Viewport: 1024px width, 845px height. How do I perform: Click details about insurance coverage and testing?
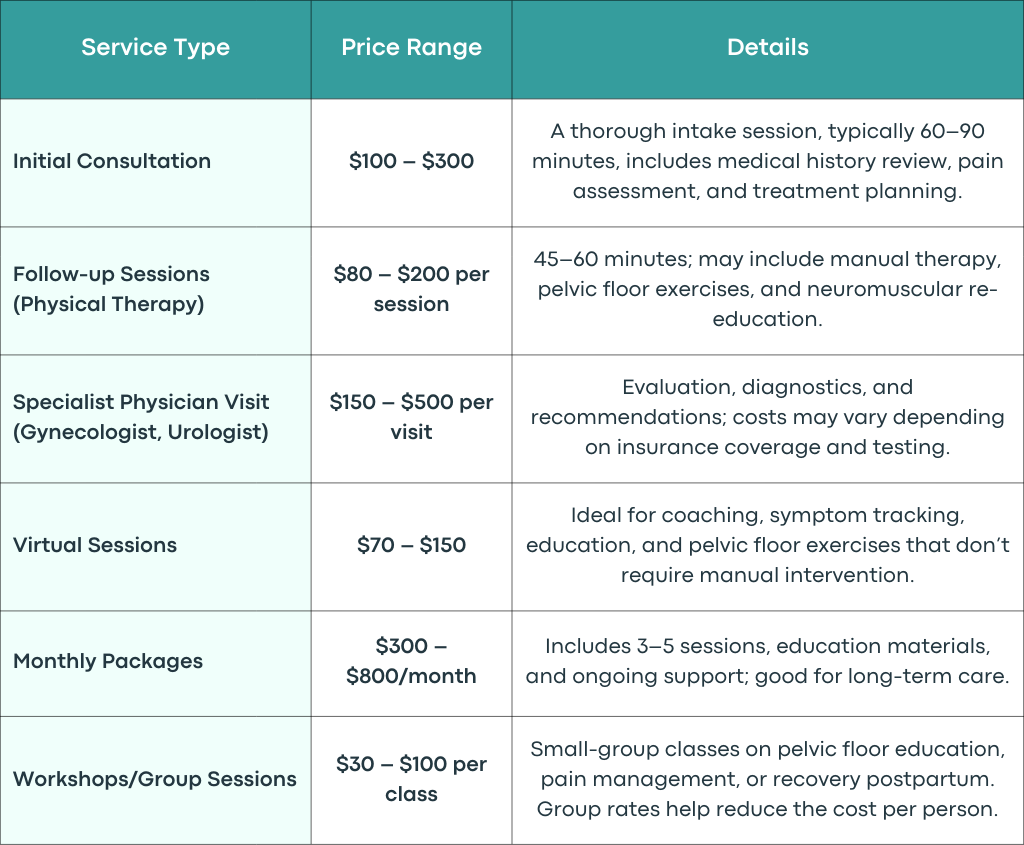767,417
